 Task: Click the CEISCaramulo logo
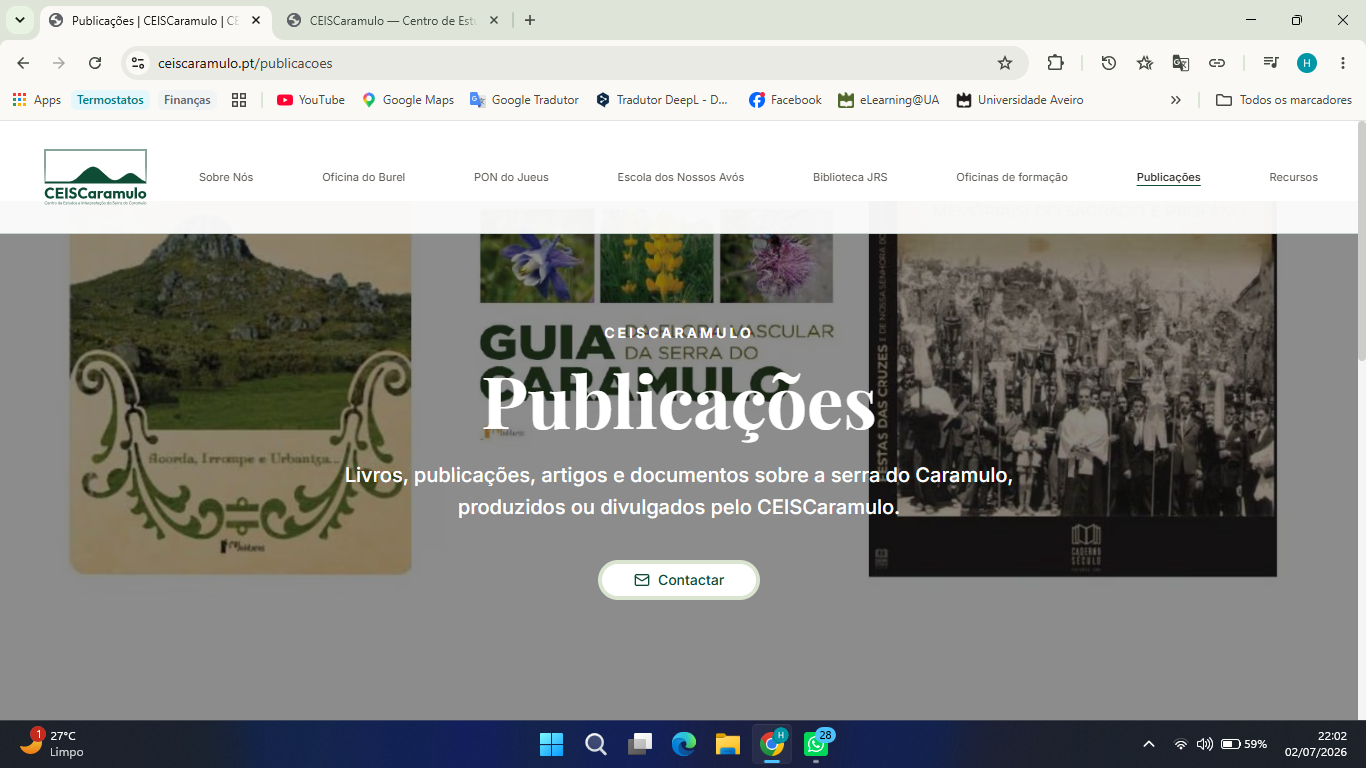click(95, 177)
